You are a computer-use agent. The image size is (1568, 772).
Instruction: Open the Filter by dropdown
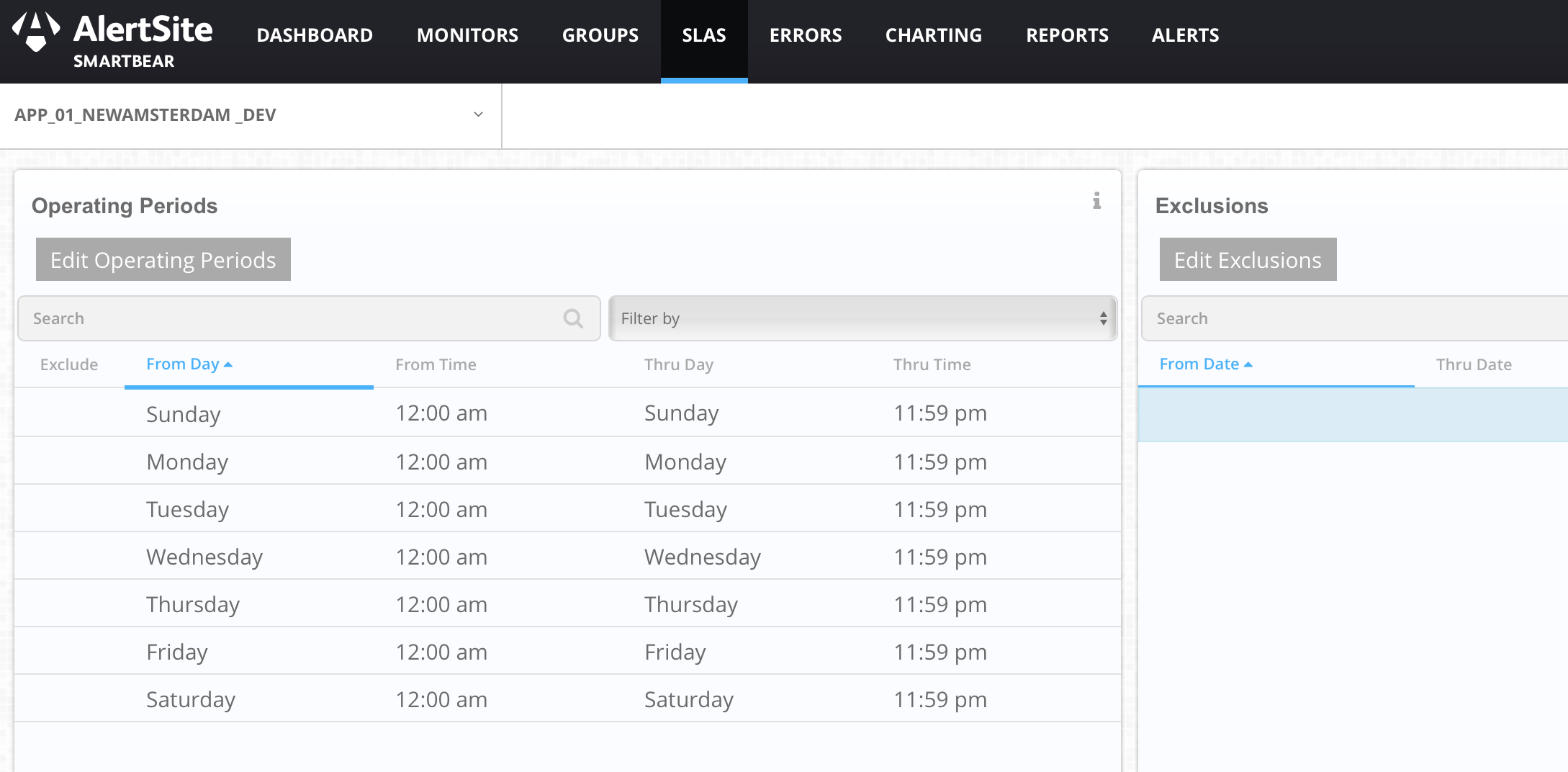(x=862, y=318)
